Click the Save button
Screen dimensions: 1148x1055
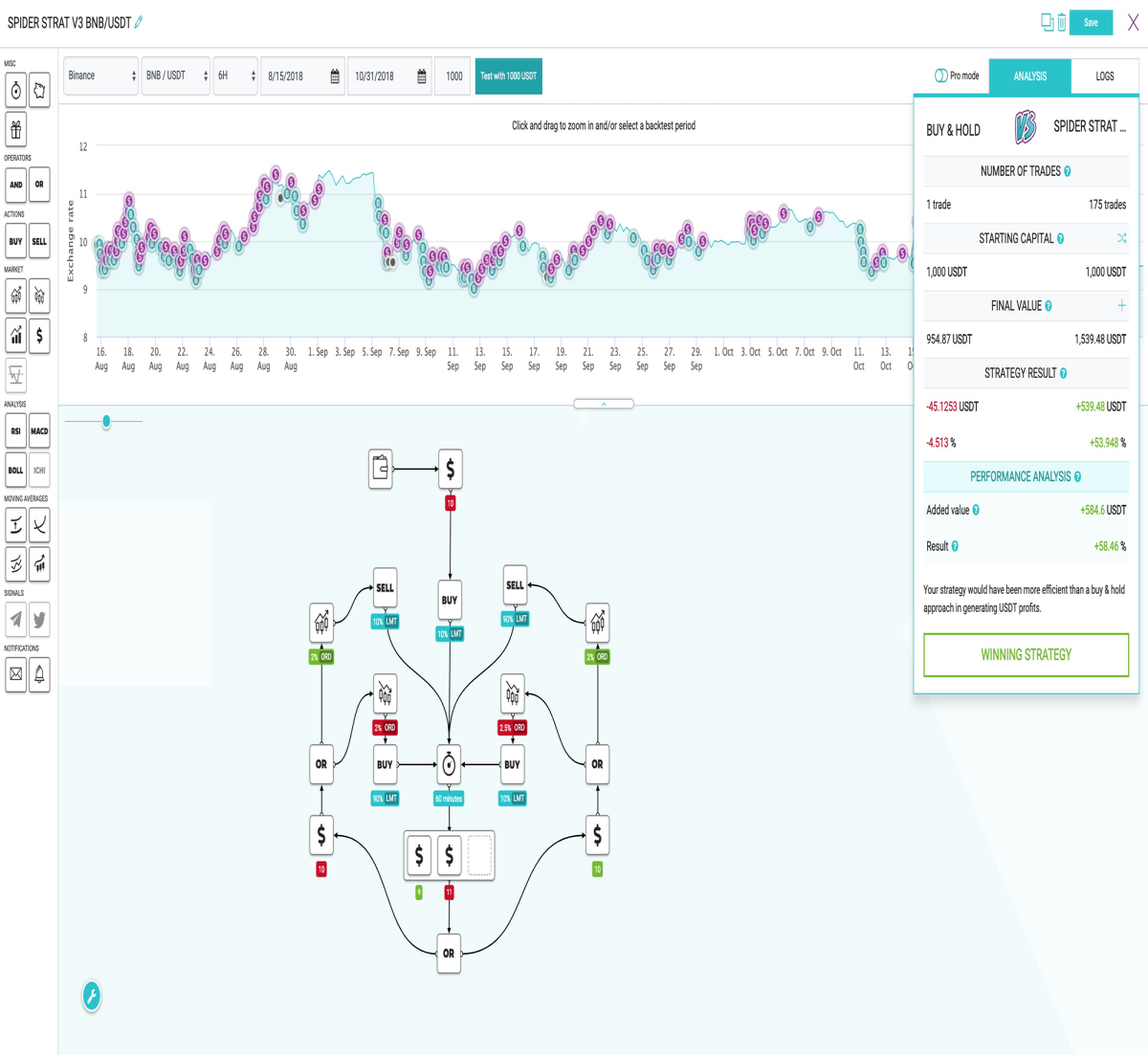pos(1092,22)
